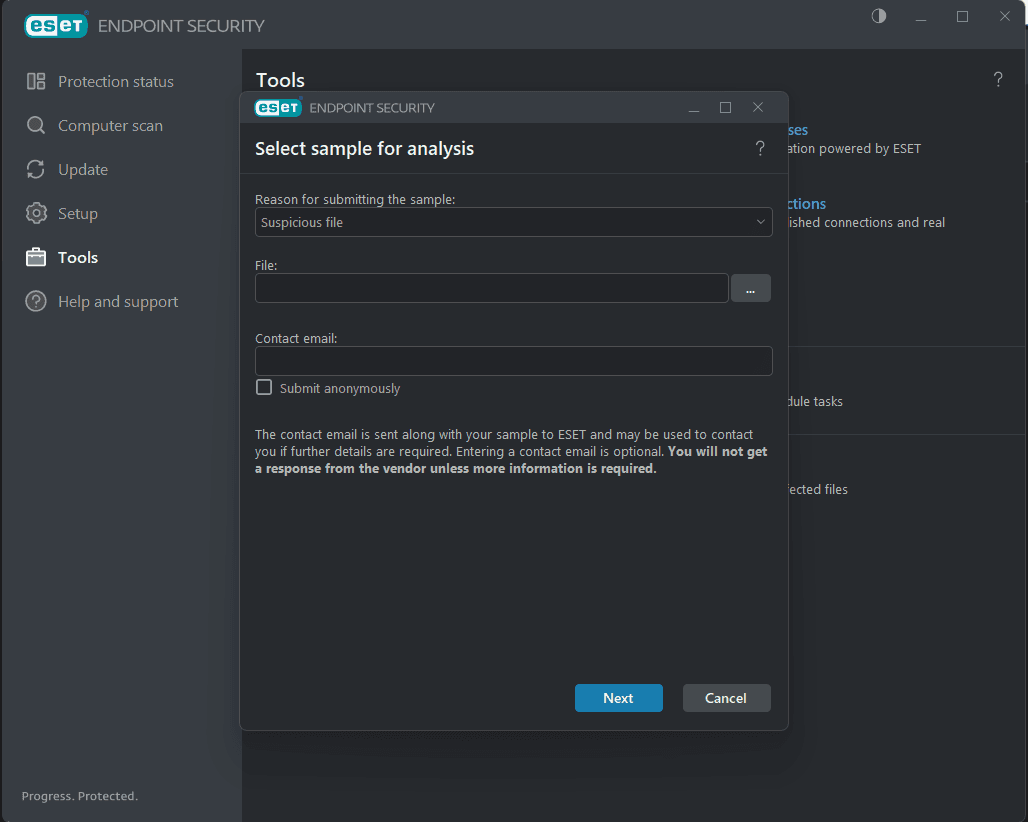Viewport: 1028px width, 822px height.
Task: Open help for Select sample dialog
Action: (760, 149)
